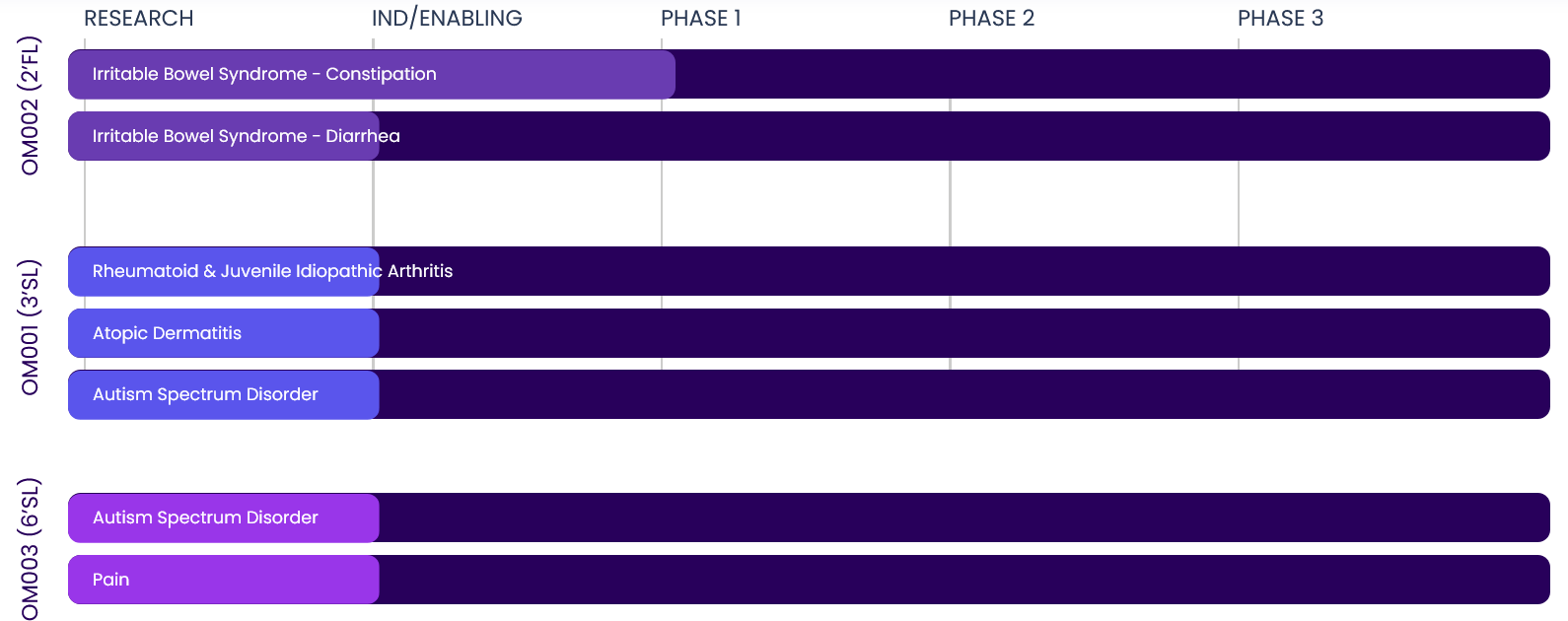Image resolution: width=1568 pixels, height=621 pixels.
Task: Click Rheumatoid & Juvenile Idiopathic Arthritis bar
Action: tap(224, 271)
